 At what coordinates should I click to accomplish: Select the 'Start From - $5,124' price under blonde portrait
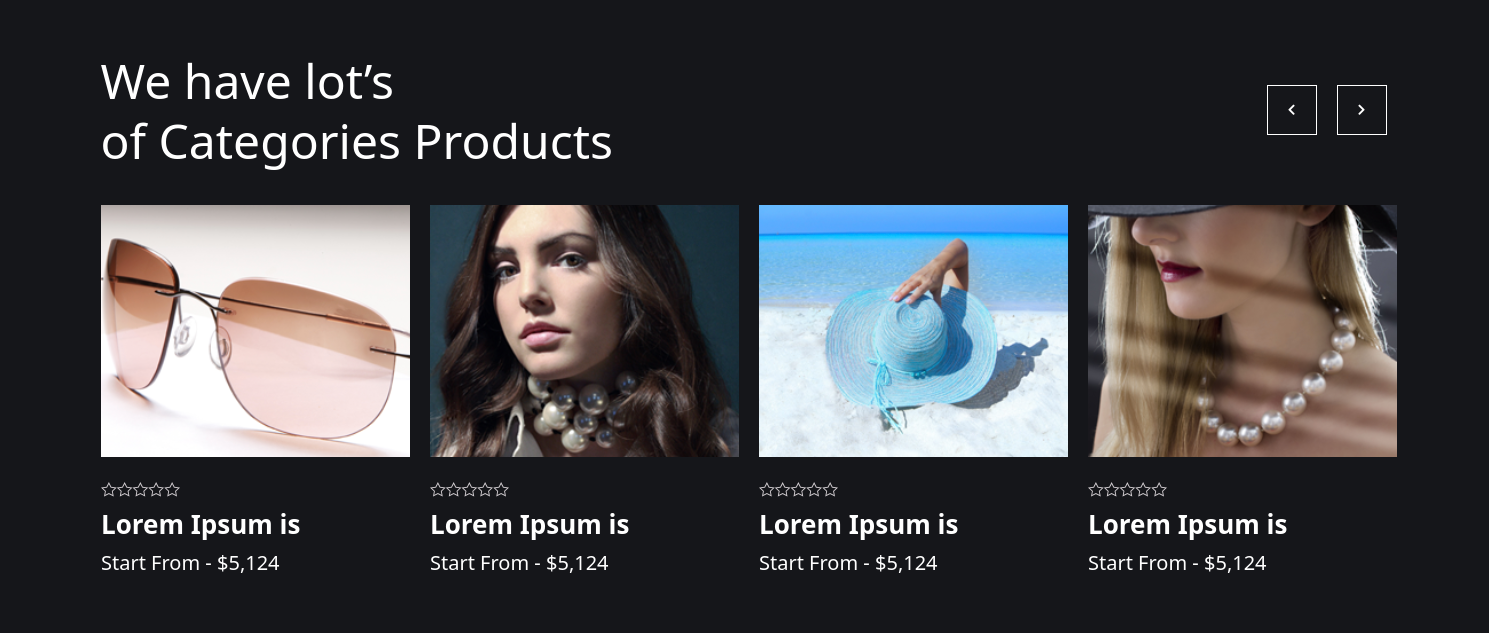pyautogui.click(x=1177, y=563)
